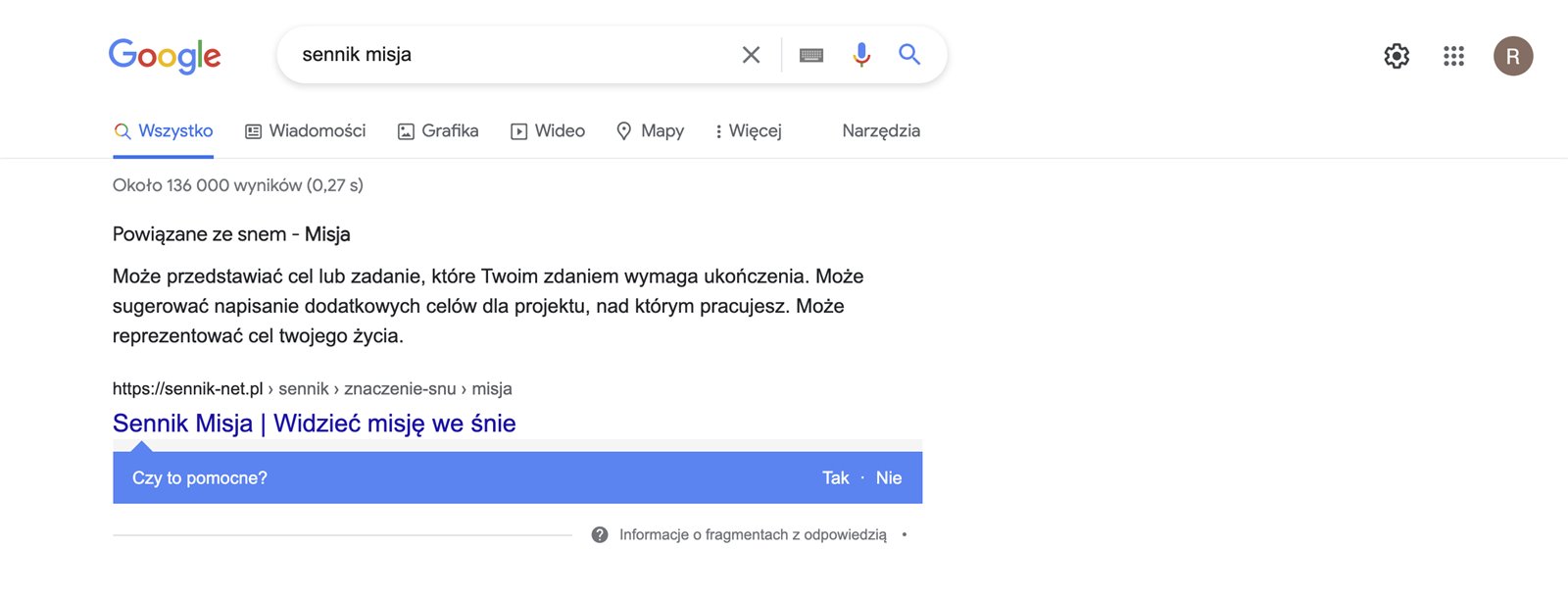This screenshot has height=599, width=1568.
Task: Open the Sennik Misja result link
Action: pos(314,424)
